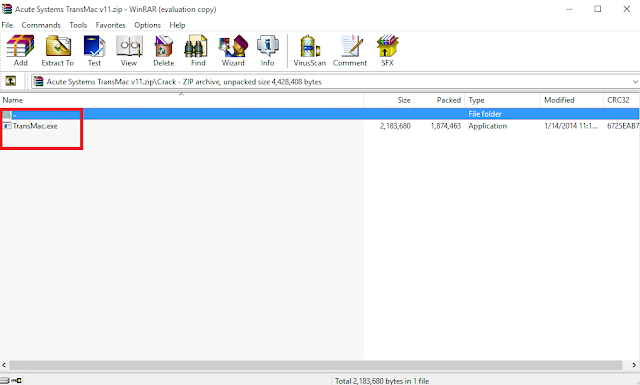This screenshot has width=640, height=385.
Task: Click the 1,874,463 packed value
Action: point(446,126)
